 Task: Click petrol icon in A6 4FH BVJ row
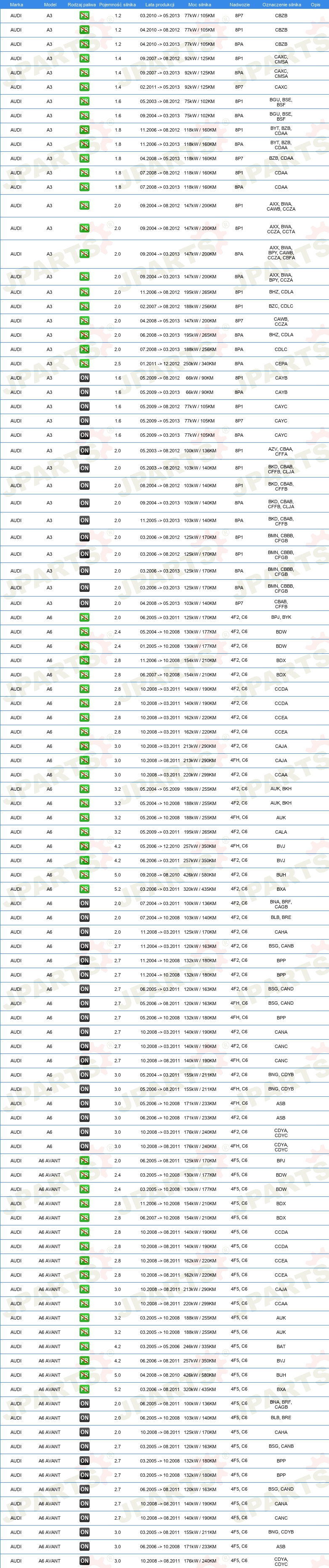(x=84, y=846)
